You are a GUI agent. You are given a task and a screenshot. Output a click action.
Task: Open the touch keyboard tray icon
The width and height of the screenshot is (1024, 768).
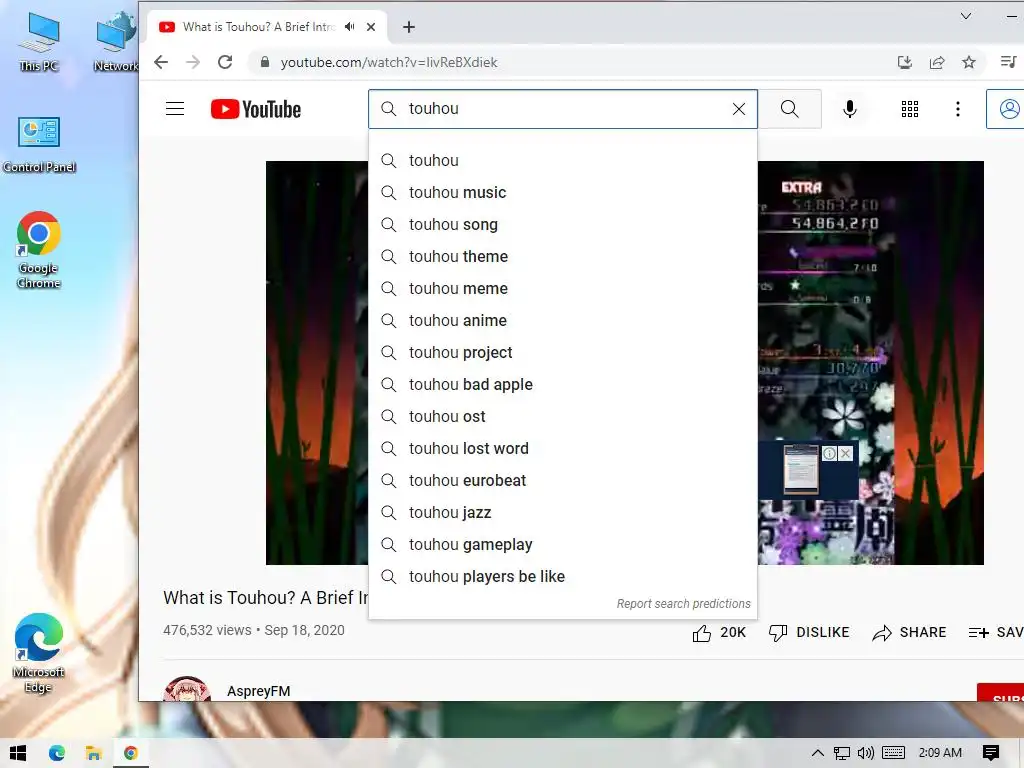coord(893,753)
